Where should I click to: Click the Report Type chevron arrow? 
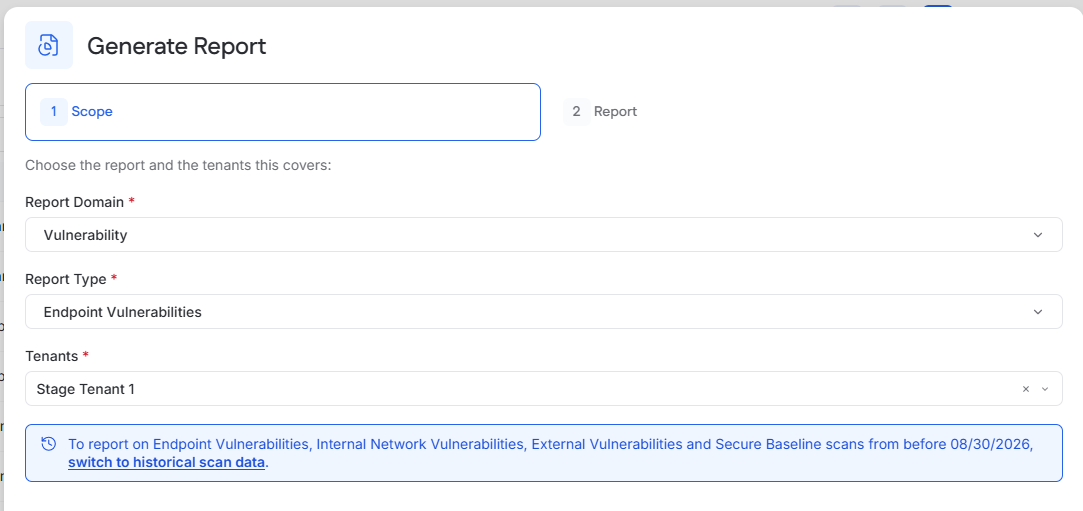tap(1037, 312)
